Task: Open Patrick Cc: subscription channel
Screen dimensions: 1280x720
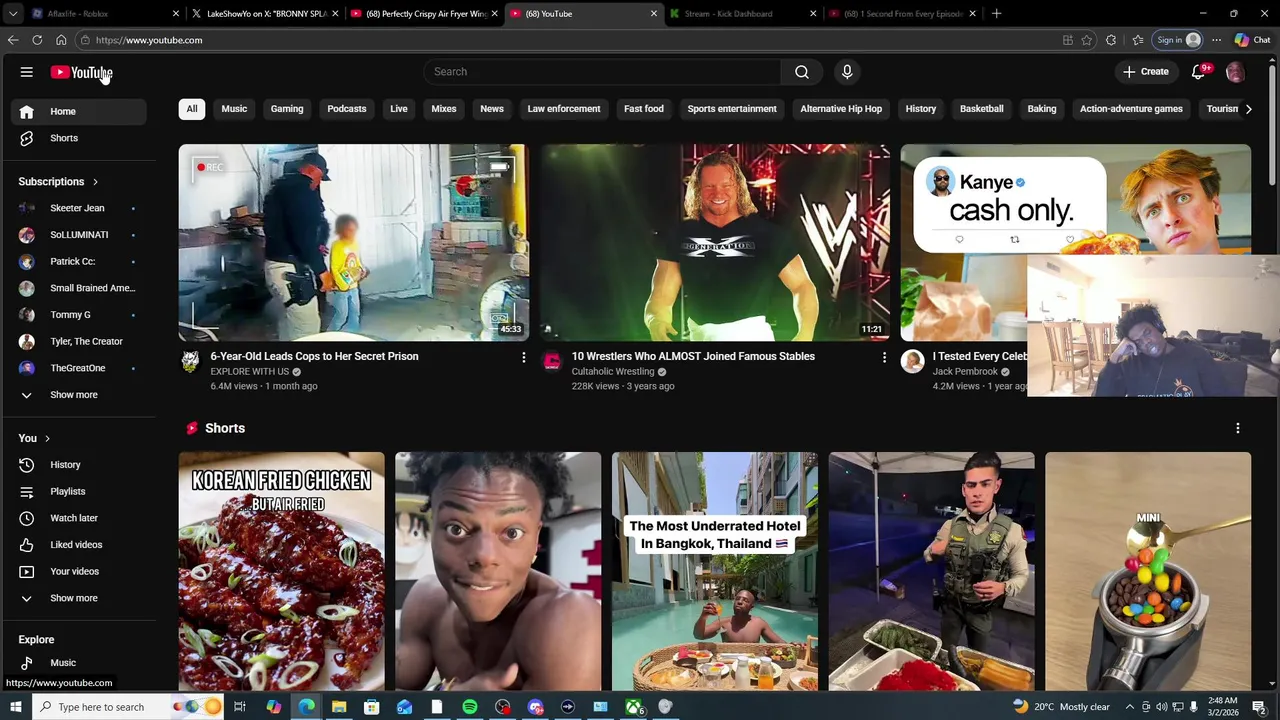Action: coord(78,262)
